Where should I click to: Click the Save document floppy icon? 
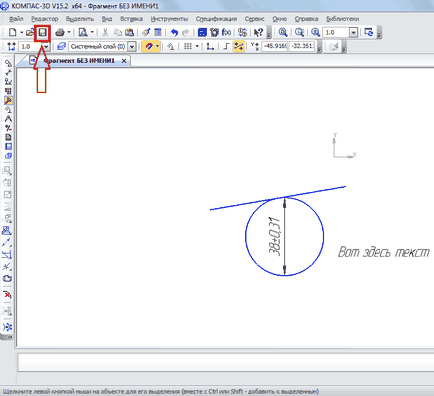click(x=42, y=32)
